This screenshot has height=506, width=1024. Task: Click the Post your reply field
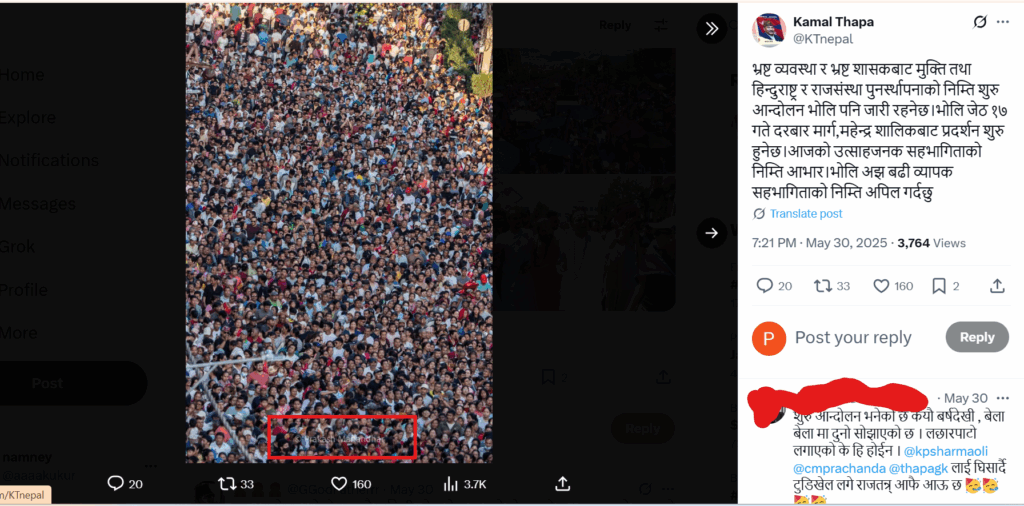pos(853,338)
